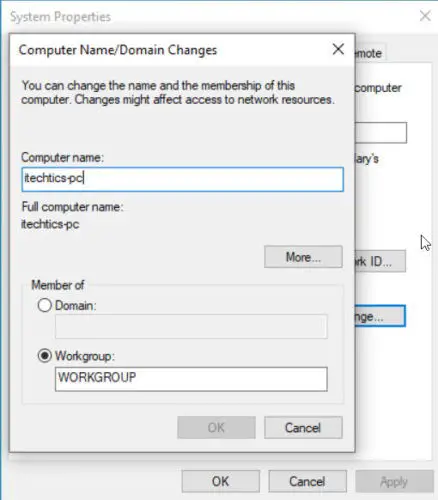Click the partially hidden Change... button
This screenshot has width=438, height=500.
point(380,316)
